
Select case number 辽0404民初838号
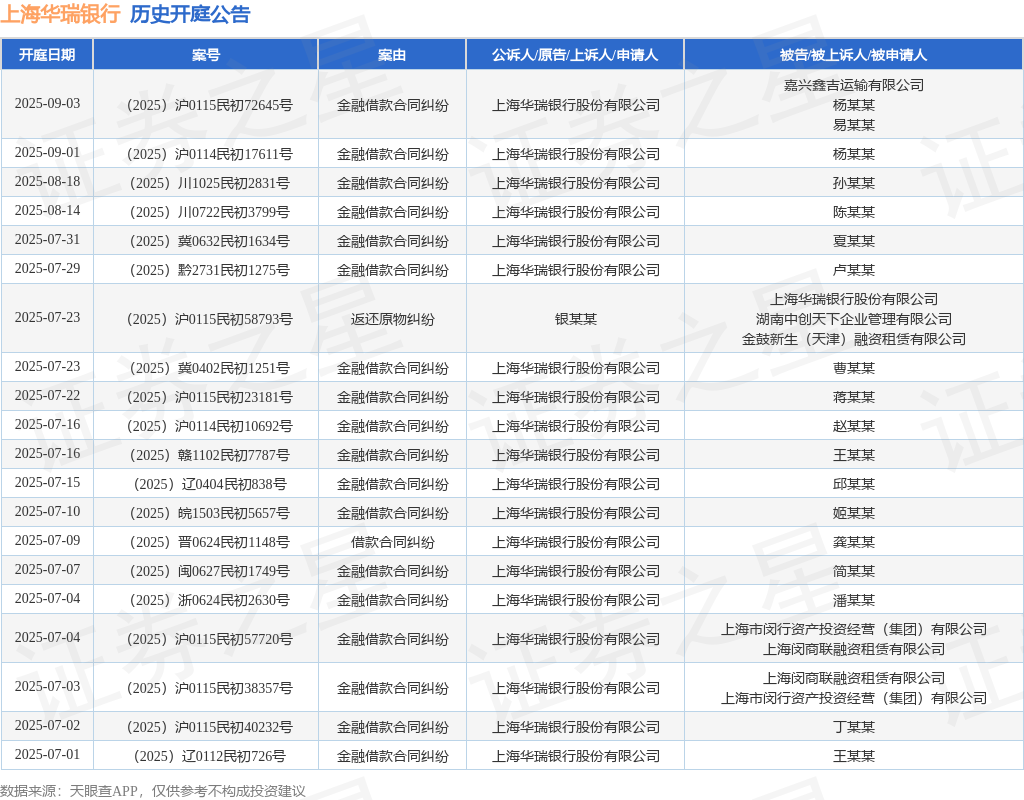pos(210,484)
